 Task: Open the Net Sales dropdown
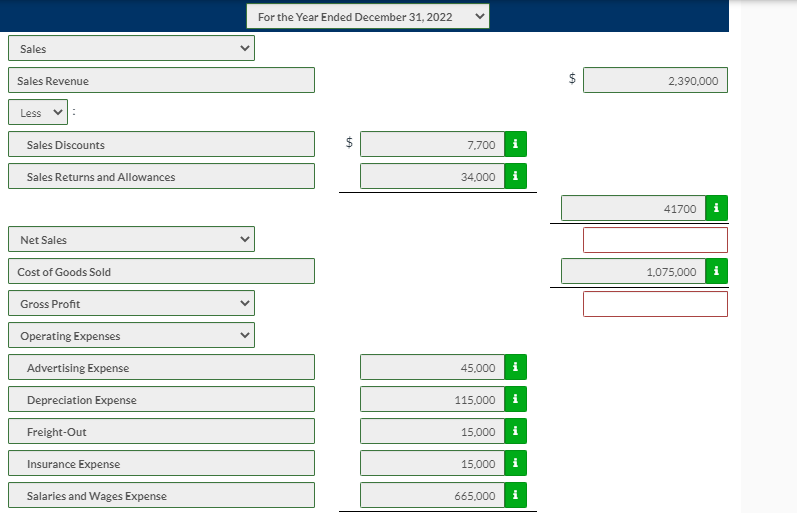[x=132, y=239]
